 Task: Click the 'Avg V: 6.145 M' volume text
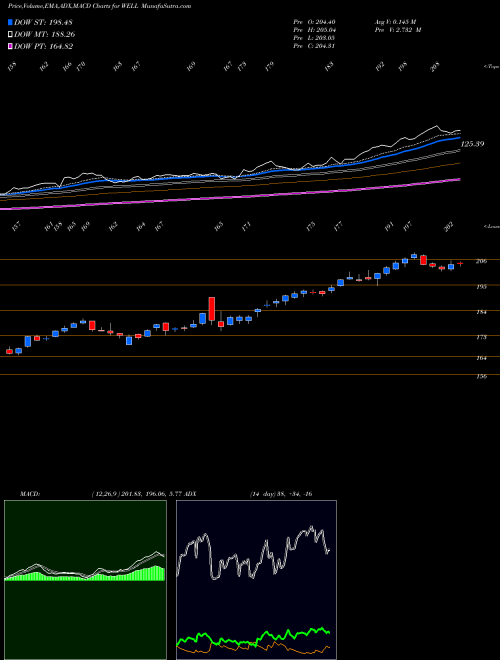tap(395, 22)
